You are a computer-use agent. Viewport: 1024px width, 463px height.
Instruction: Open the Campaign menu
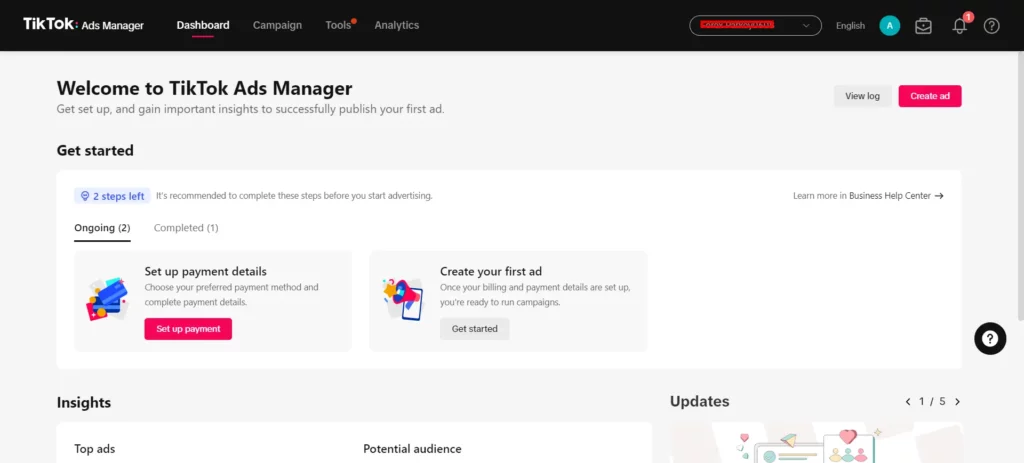coord(277,25)
